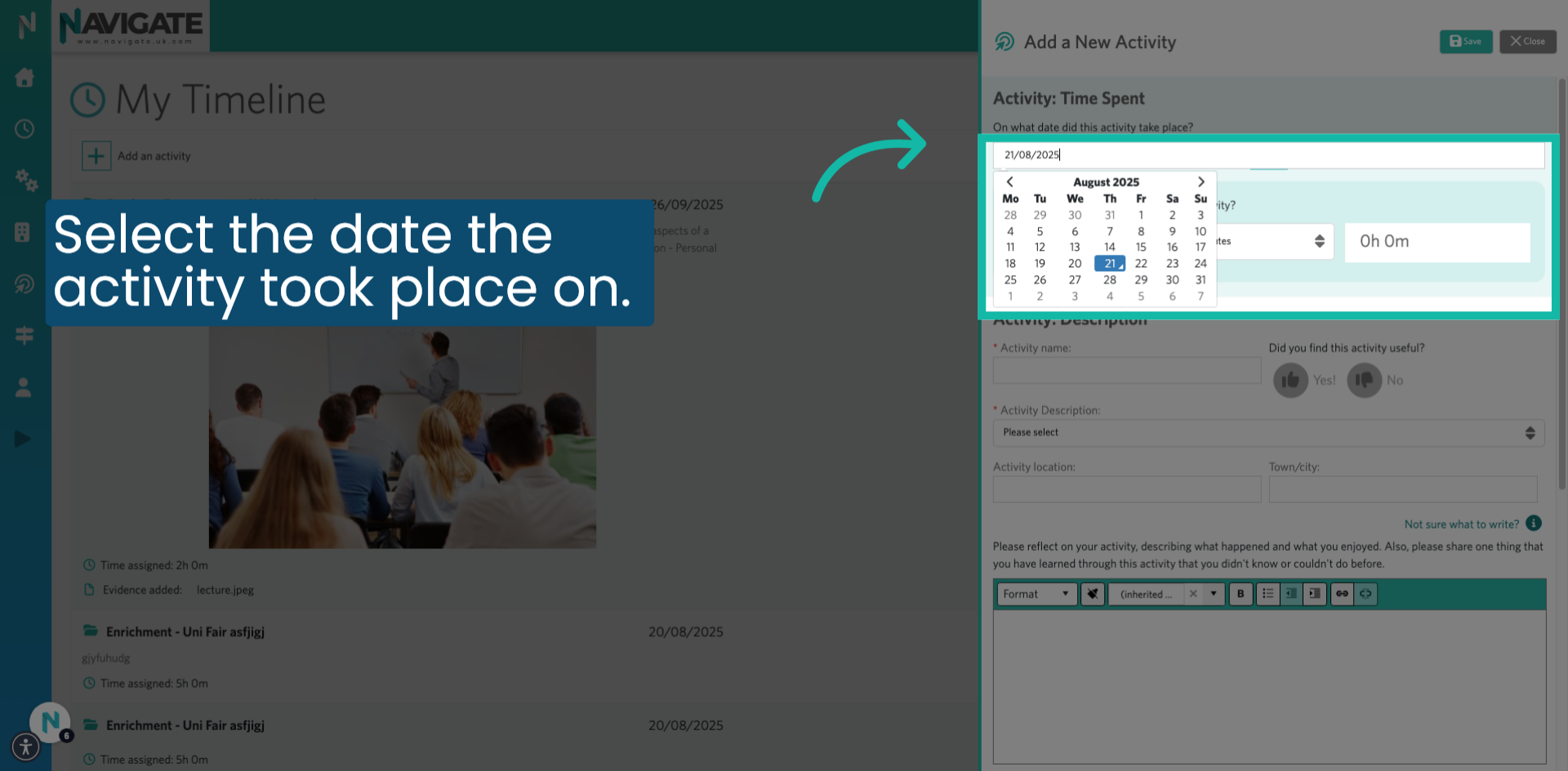Viewport: 1568px width, 771px height.
Task: Toggle bold text in the editor toolbar
Action: pos(1241,594)
